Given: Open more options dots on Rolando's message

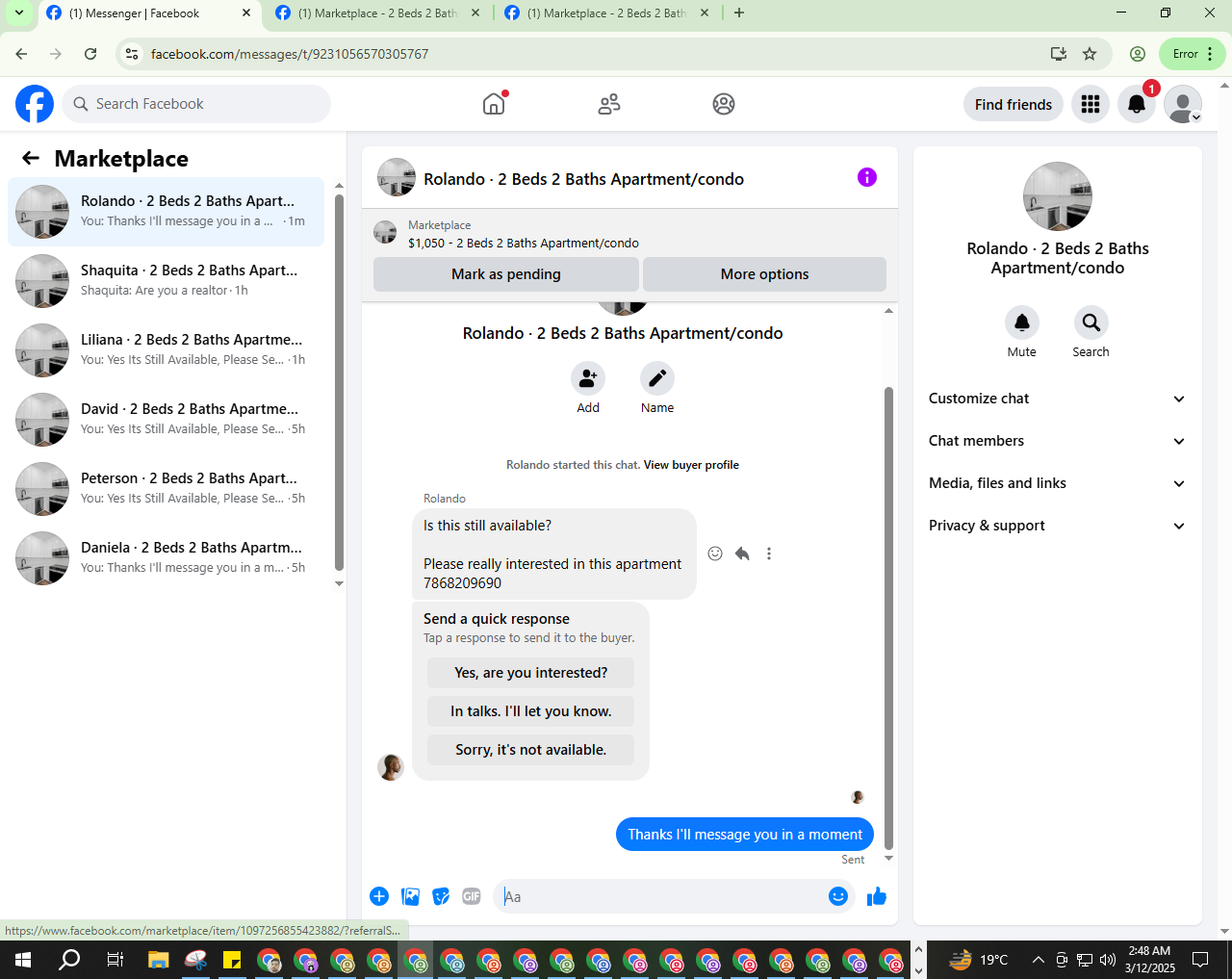Looking at the screenshot, I should click(769, 554).
